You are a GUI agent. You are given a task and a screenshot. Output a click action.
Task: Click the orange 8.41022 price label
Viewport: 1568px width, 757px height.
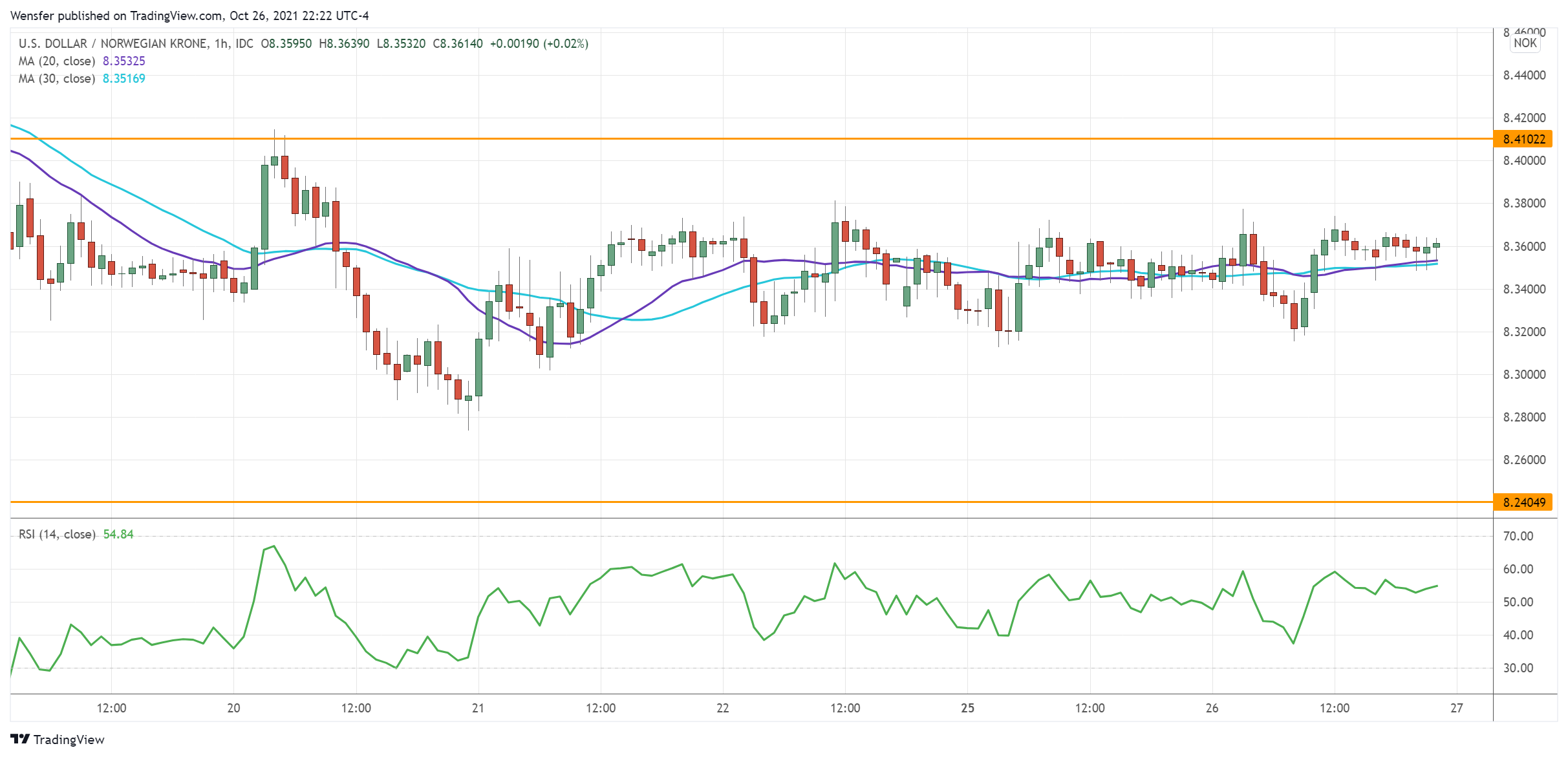1523,139
